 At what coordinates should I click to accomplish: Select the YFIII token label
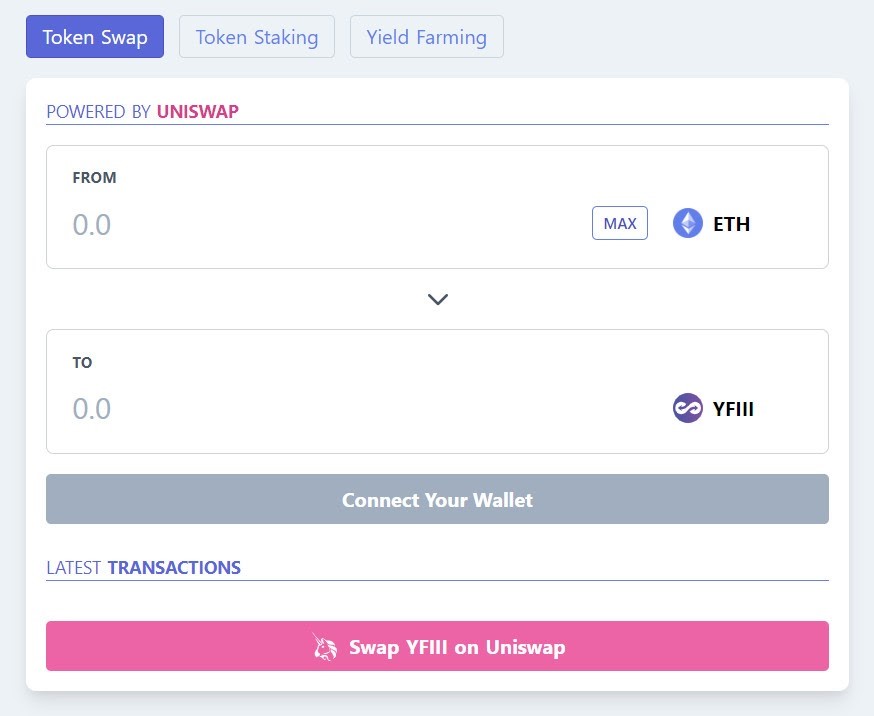[733, 409]
